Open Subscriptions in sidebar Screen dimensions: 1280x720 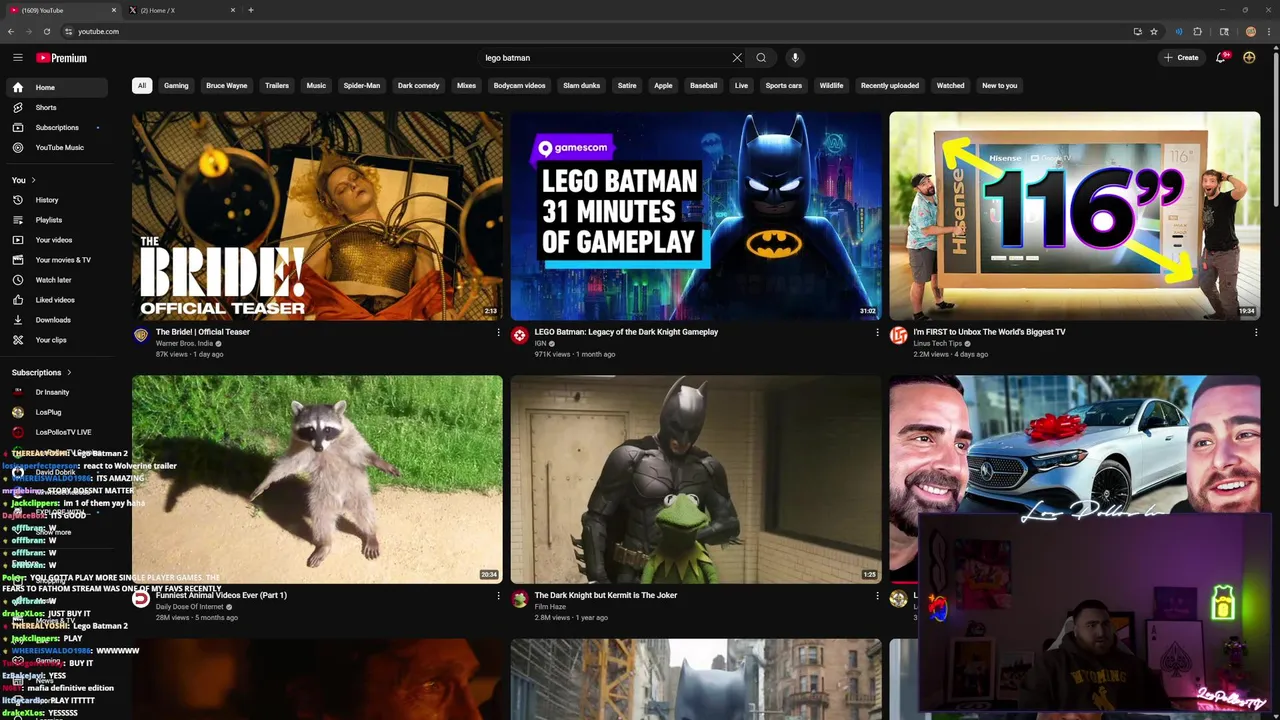(56, 127)
